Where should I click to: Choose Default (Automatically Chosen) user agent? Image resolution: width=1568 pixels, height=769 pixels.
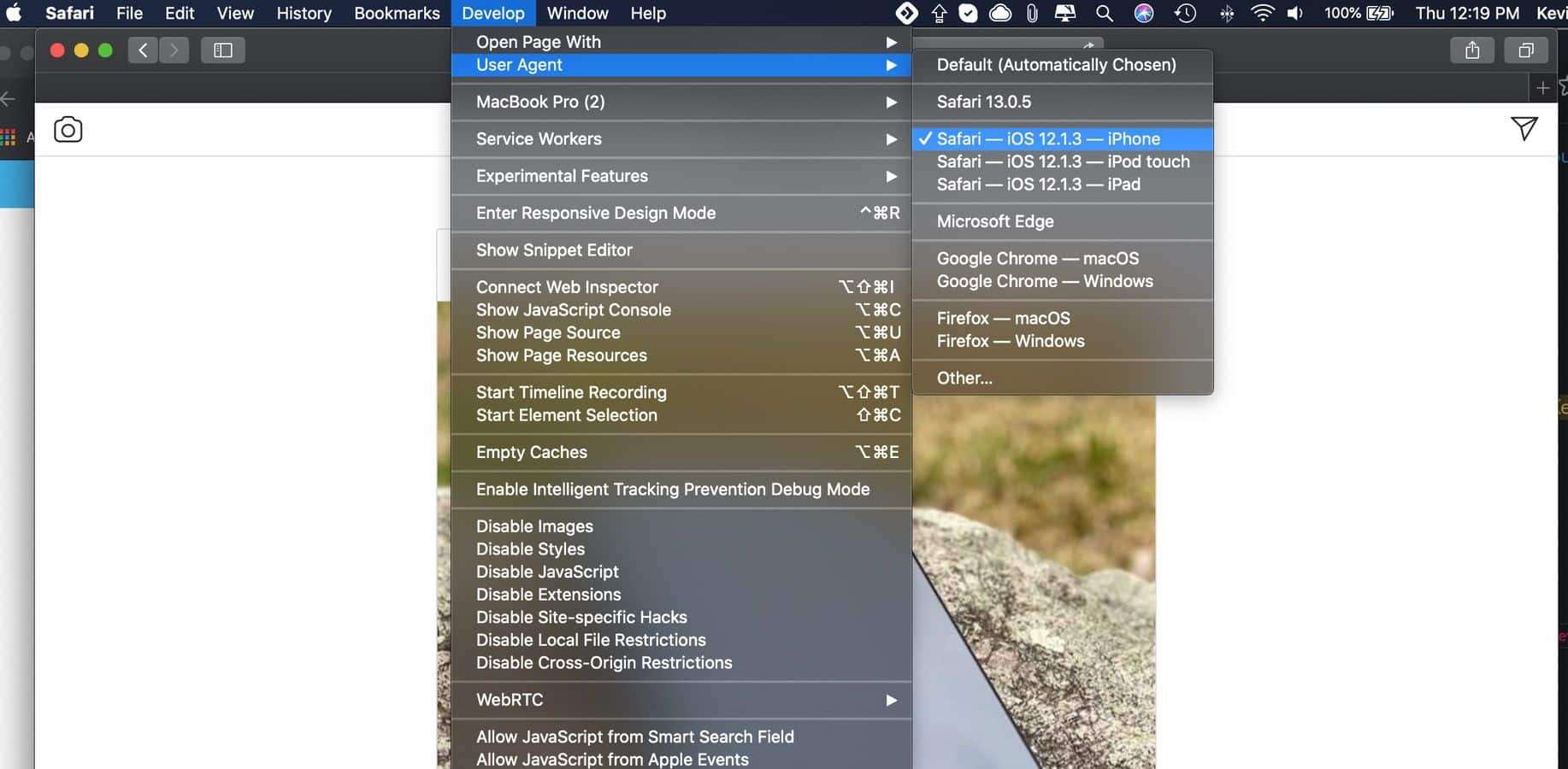[1063, 65]
